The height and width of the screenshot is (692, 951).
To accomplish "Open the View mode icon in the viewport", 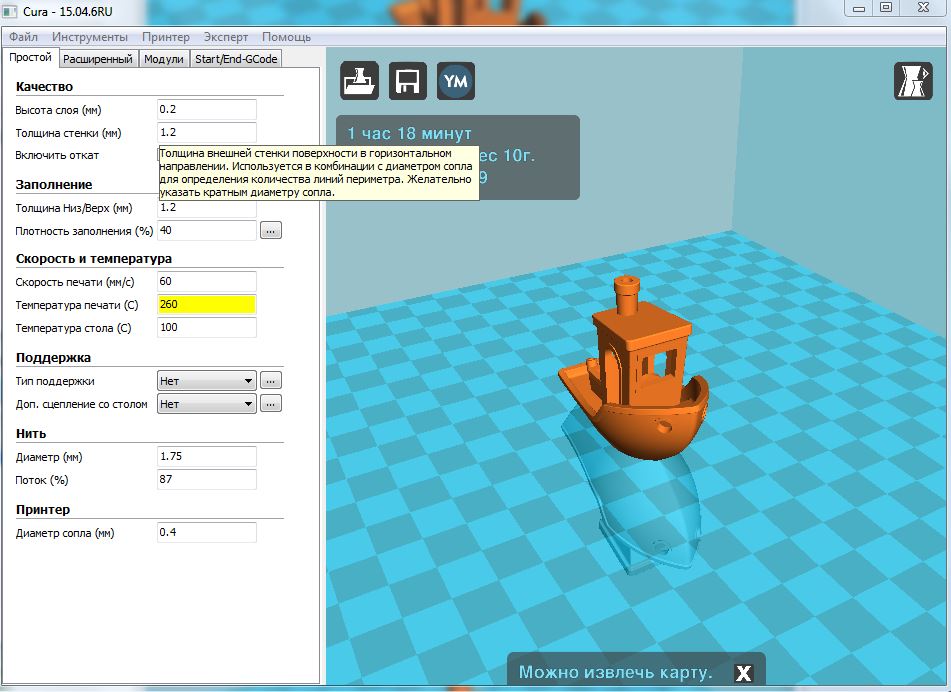I will (x=912, y=81).
